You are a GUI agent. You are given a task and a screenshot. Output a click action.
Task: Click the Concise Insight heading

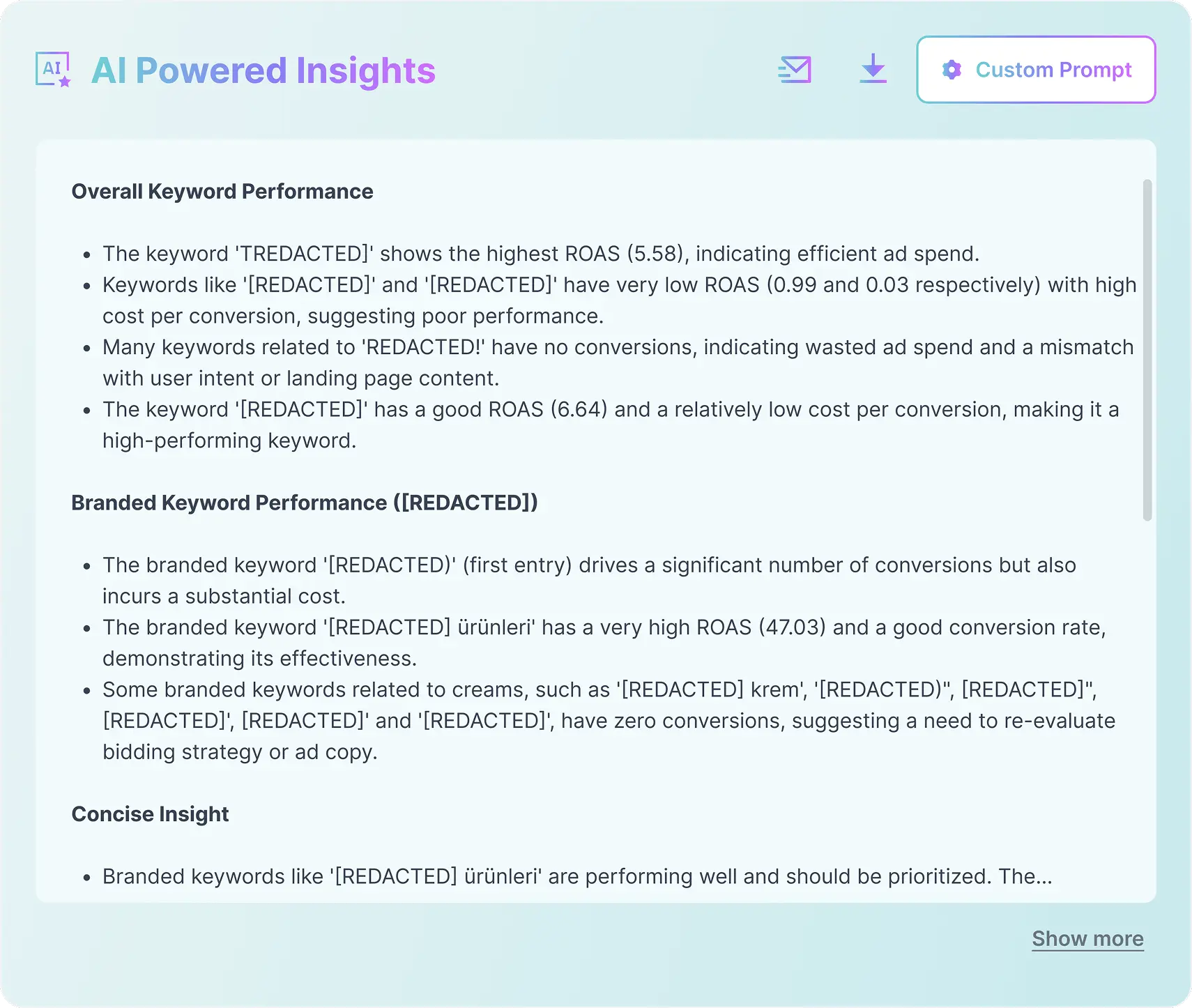pyautogui.click(x=150, y=814)
